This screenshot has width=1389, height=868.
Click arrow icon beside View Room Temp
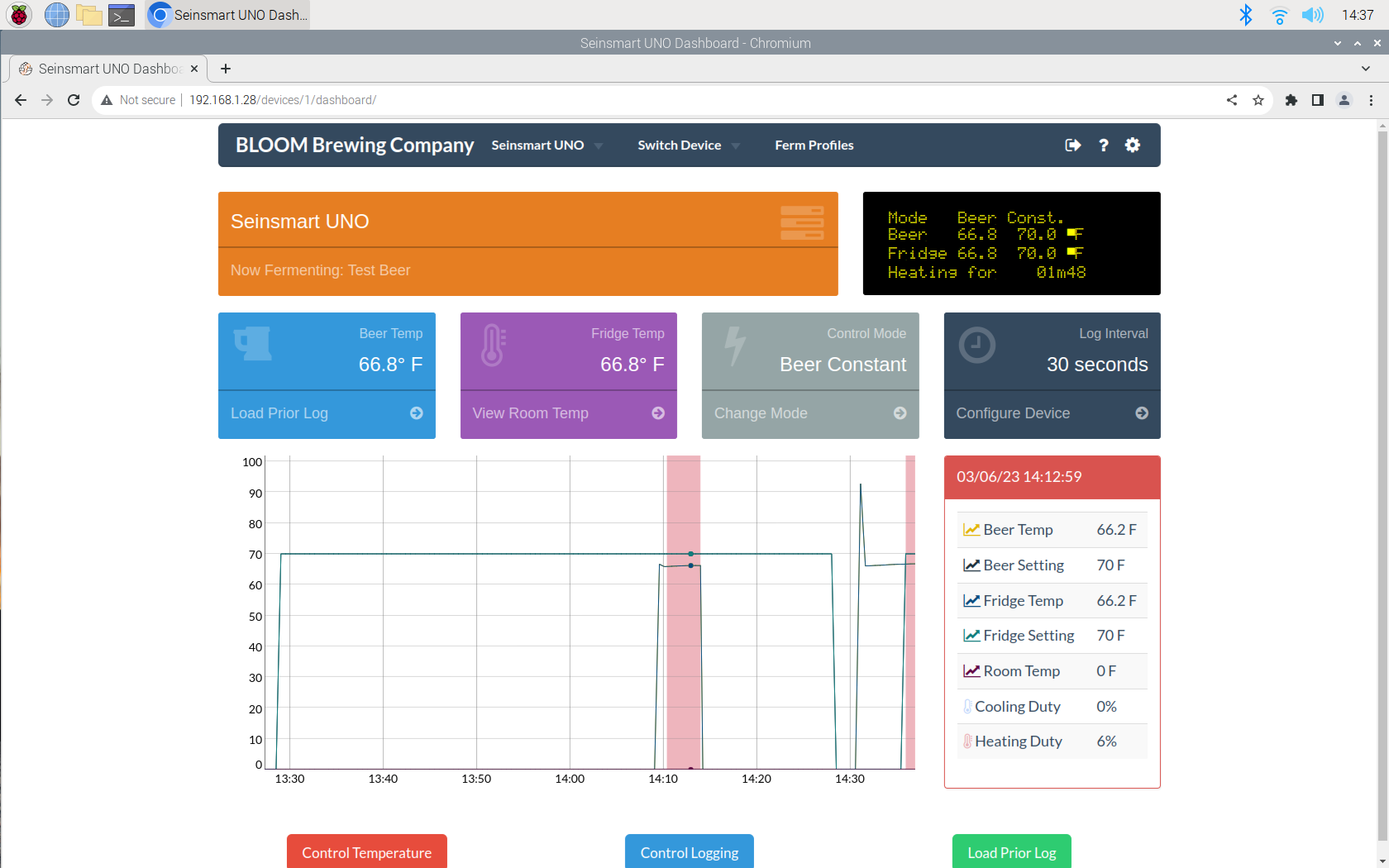[x=658, y=413]
